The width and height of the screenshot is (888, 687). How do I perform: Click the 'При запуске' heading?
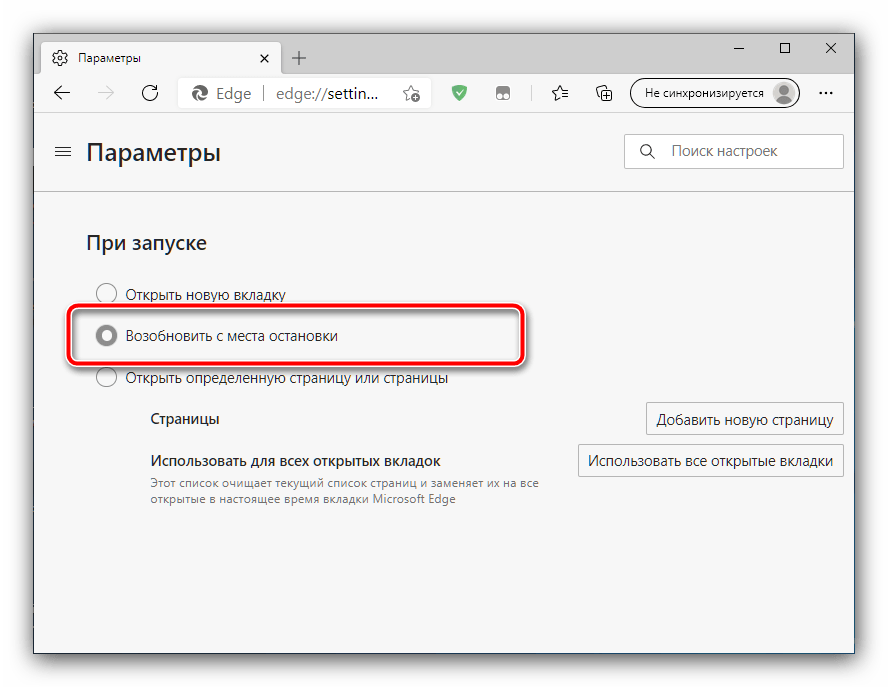click(147, 243)
